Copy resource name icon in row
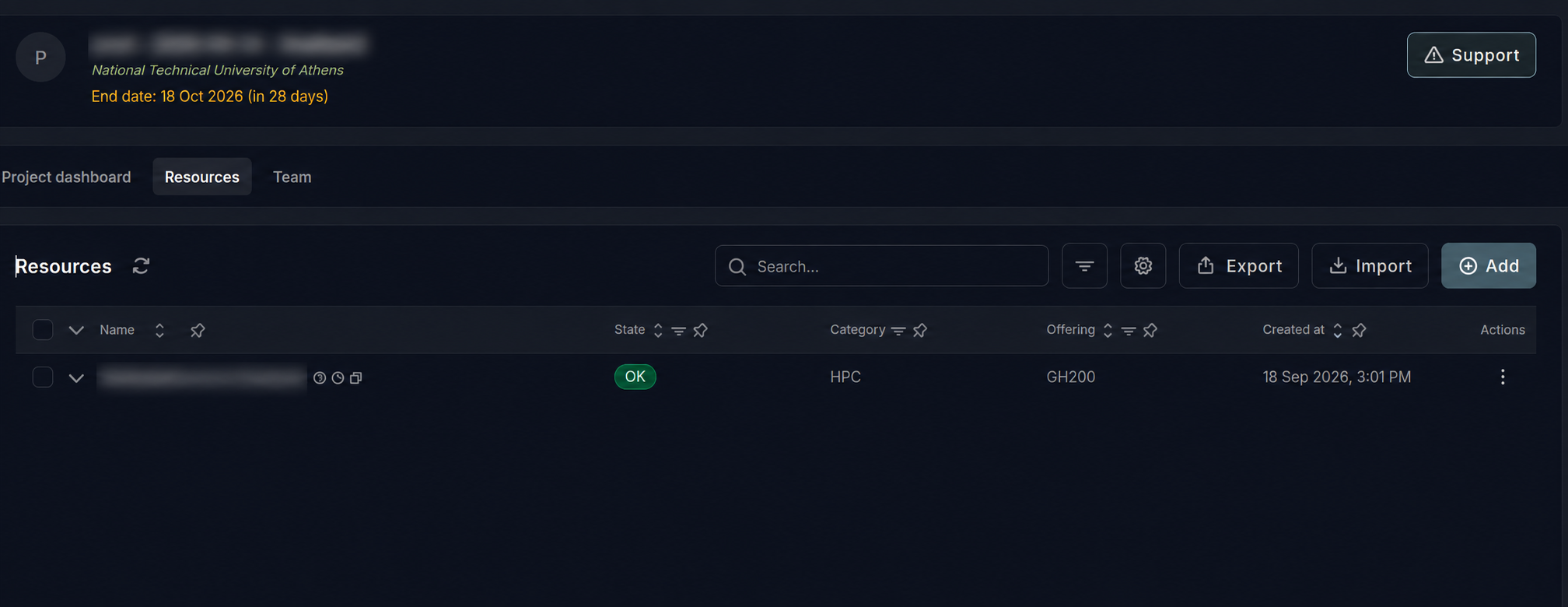 click(356, 378)
